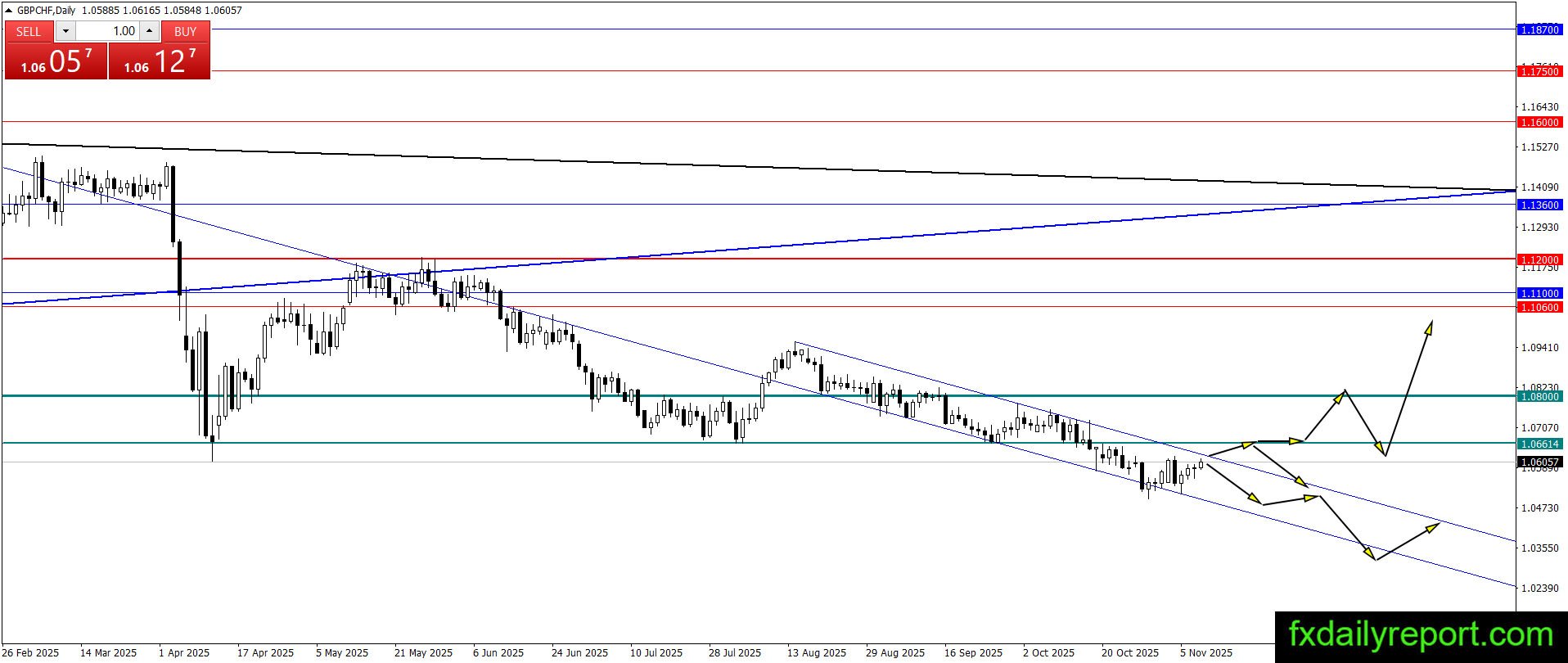1568x663 pixels.
Task: Click the 5 May 2025 date label
Action: point(342,653)
